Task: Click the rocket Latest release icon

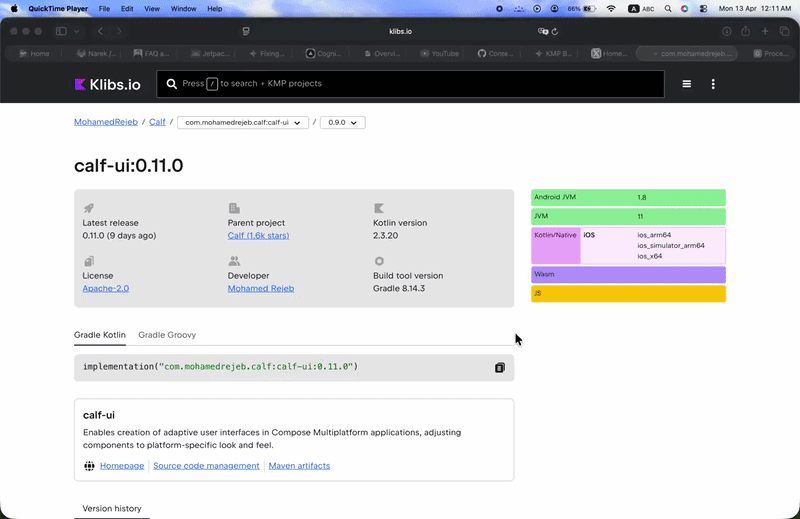Action: point(89,208)
